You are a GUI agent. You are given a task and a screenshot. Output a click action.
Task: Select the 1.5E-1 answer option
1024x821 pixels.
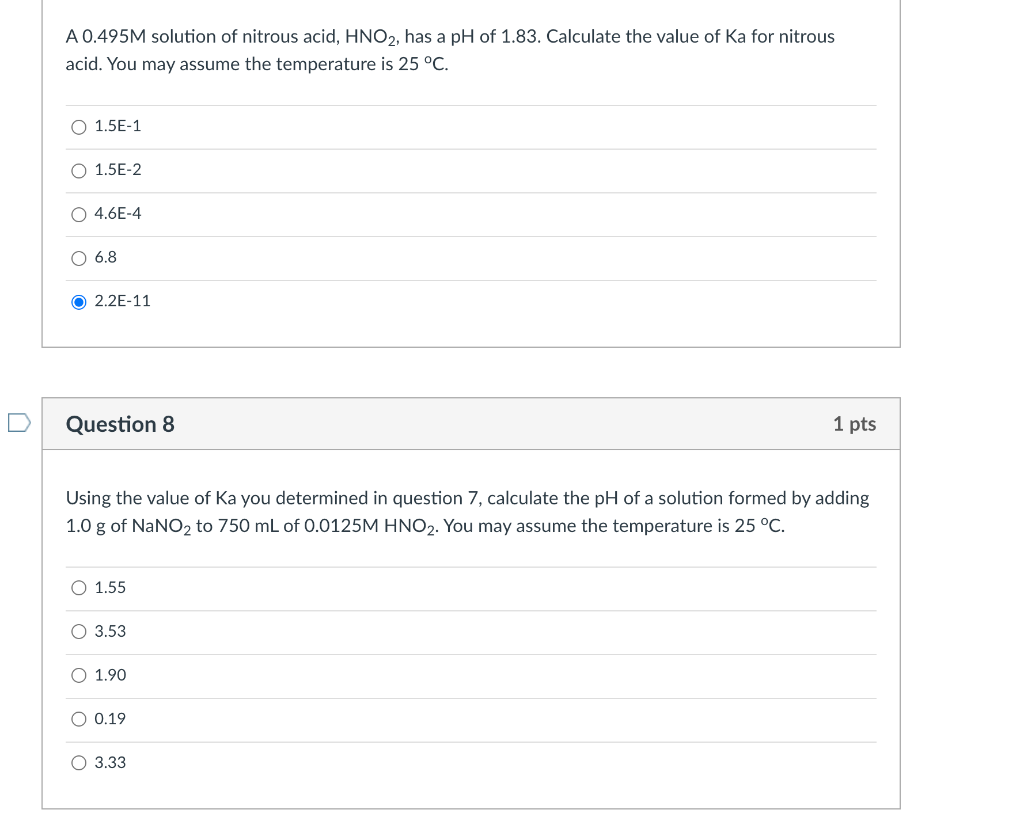coord(79,126)
